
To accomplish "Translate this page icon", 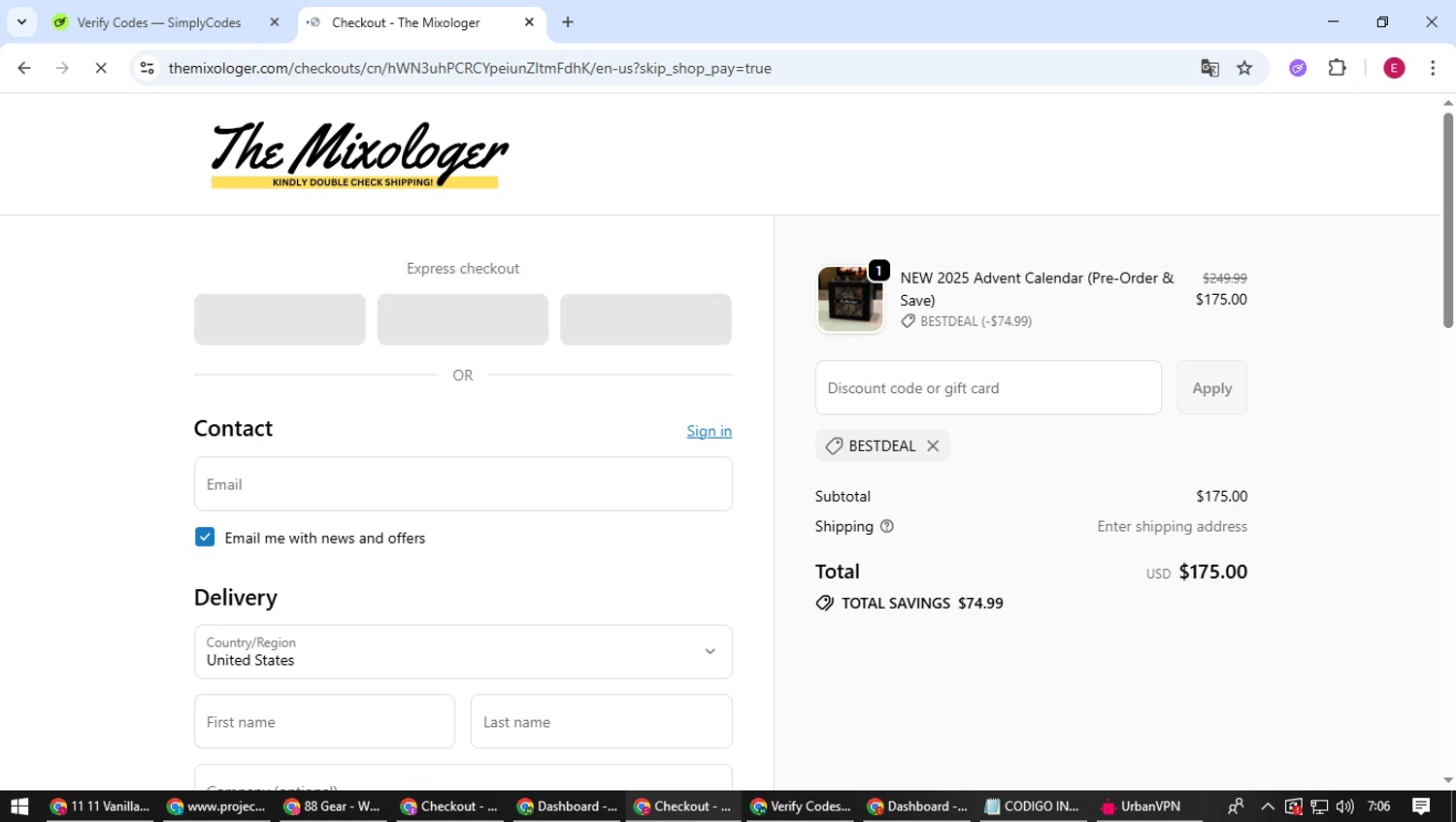I will [x=1209, y=68].
